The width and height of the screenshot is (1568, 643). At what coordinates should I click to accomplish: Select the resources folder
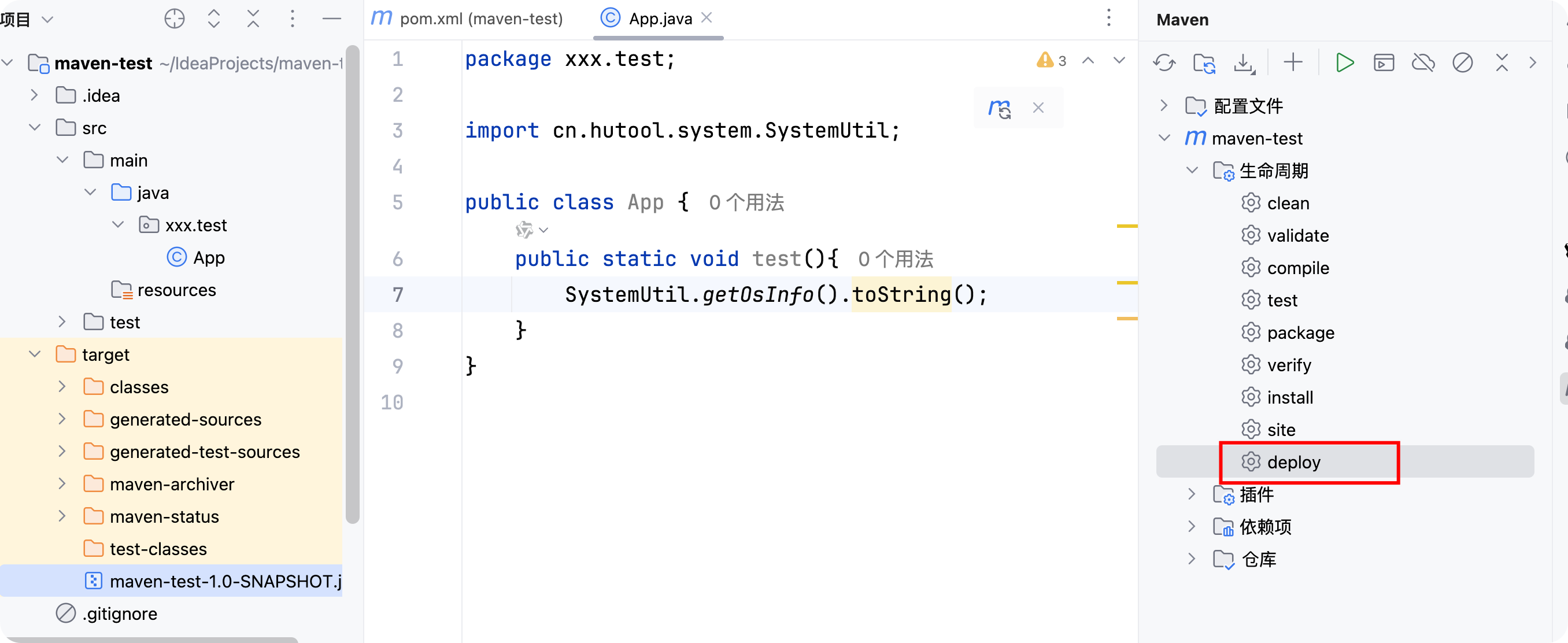[x=164, y=290]
